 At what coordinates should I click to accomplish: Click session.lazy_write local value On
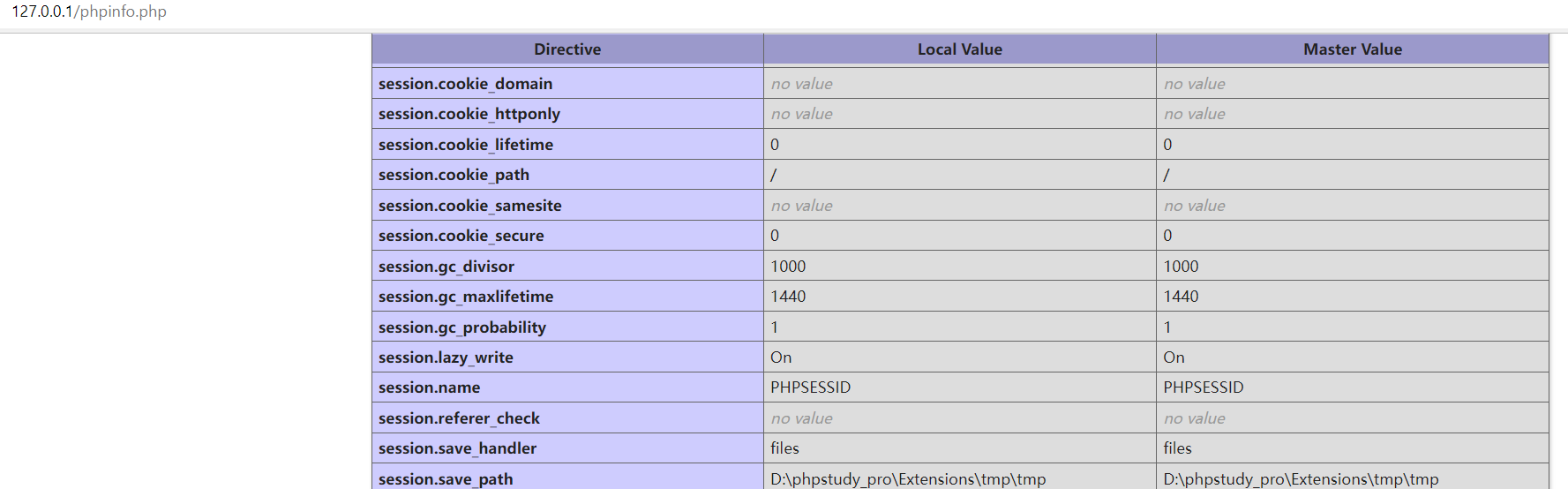tap(781, 357)
